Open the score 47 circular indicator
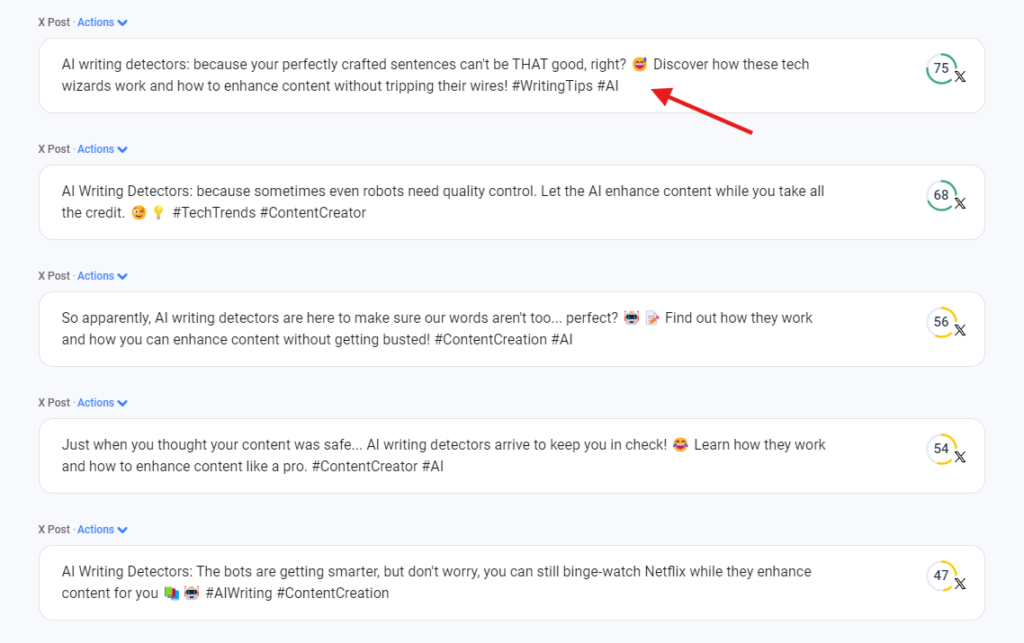Image resolution: width=1024 pixels, height=643 pixels. 941,576
